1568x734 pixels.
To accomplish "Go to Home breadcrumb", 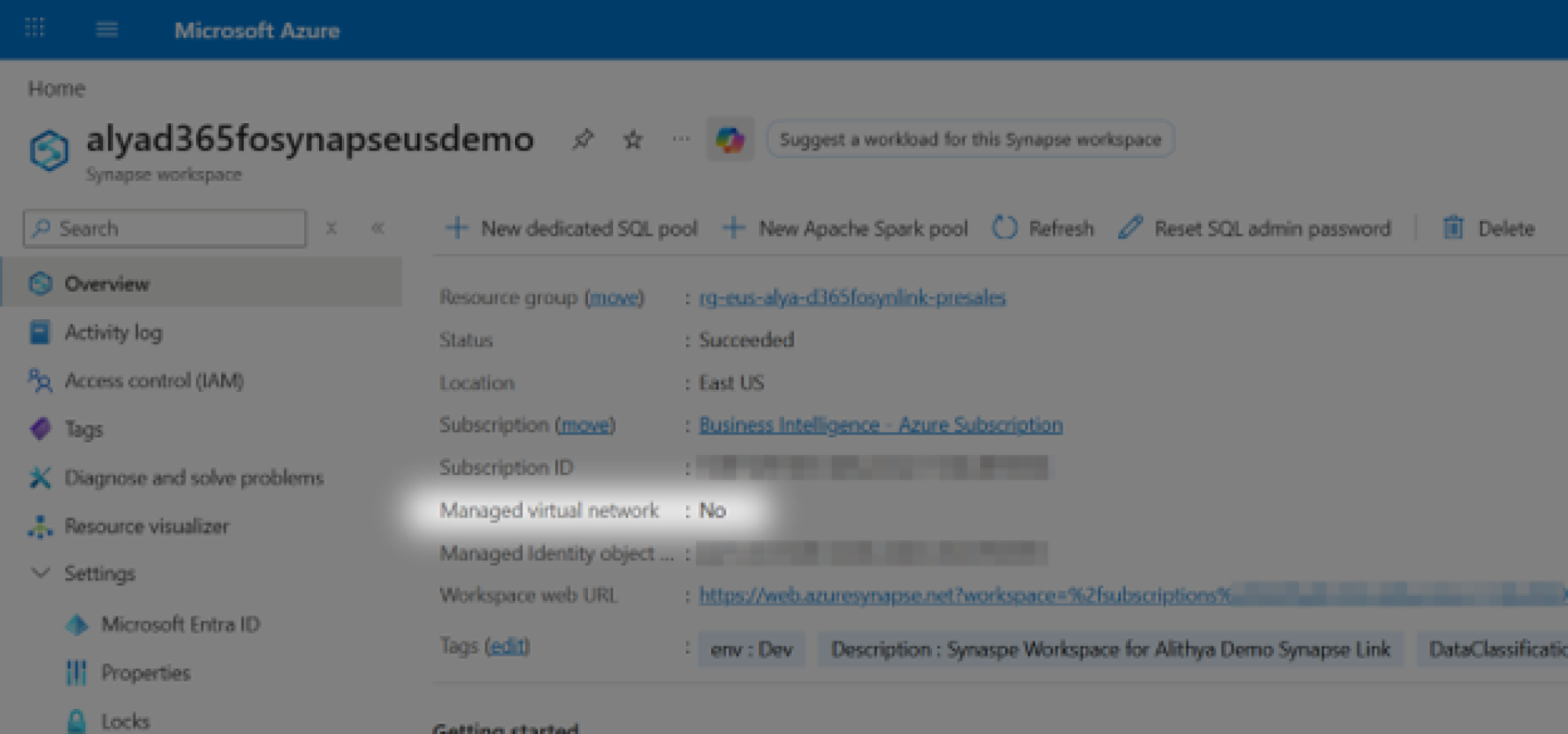I will [56, 89].
